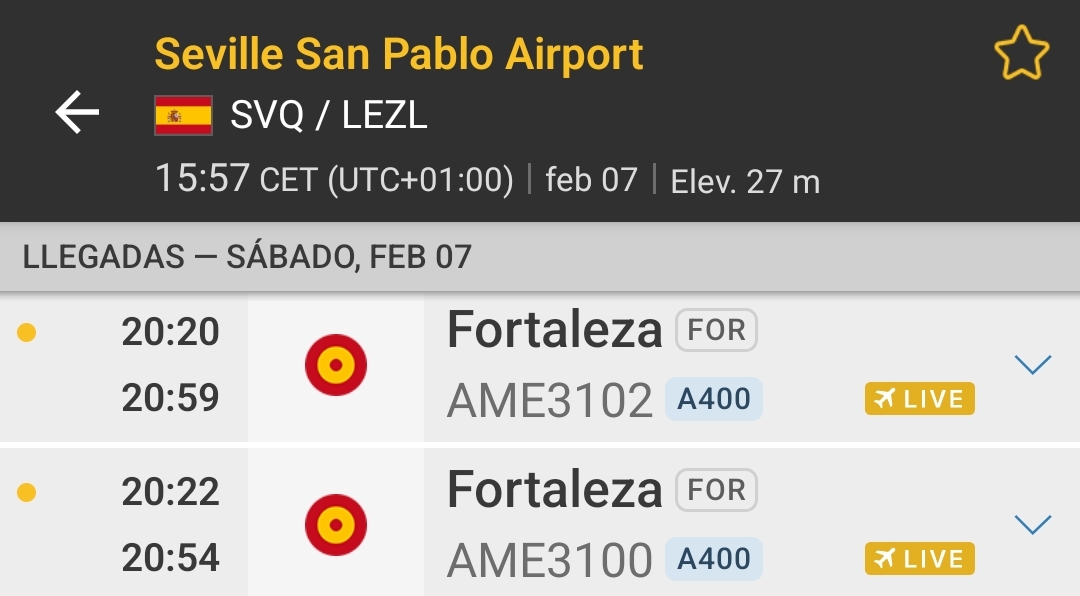Toggle the favorite star for Seville airport

pos(1021,54)
